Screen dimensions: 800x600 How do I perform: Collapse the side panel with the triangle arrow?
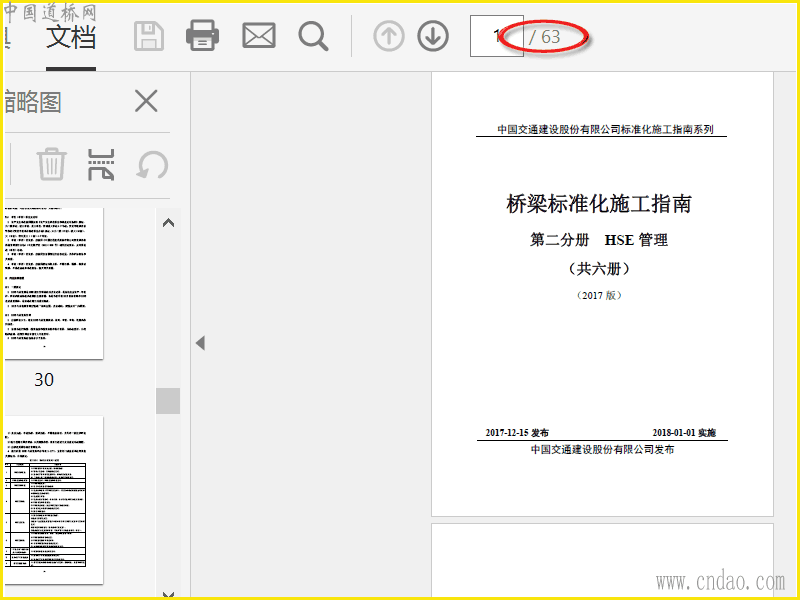[201, 343]
